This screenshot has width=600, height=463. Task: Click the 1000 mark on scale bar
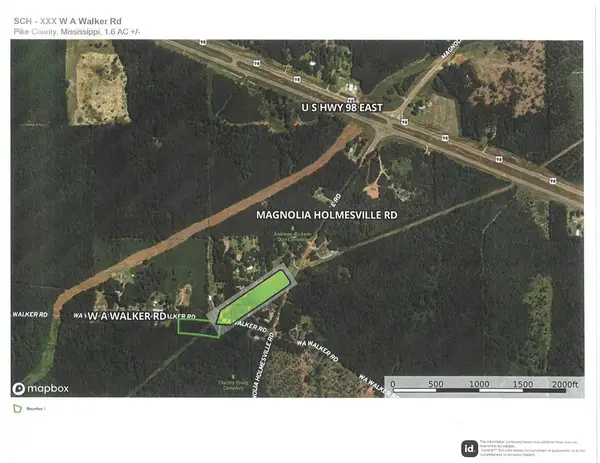coord(479,384)
